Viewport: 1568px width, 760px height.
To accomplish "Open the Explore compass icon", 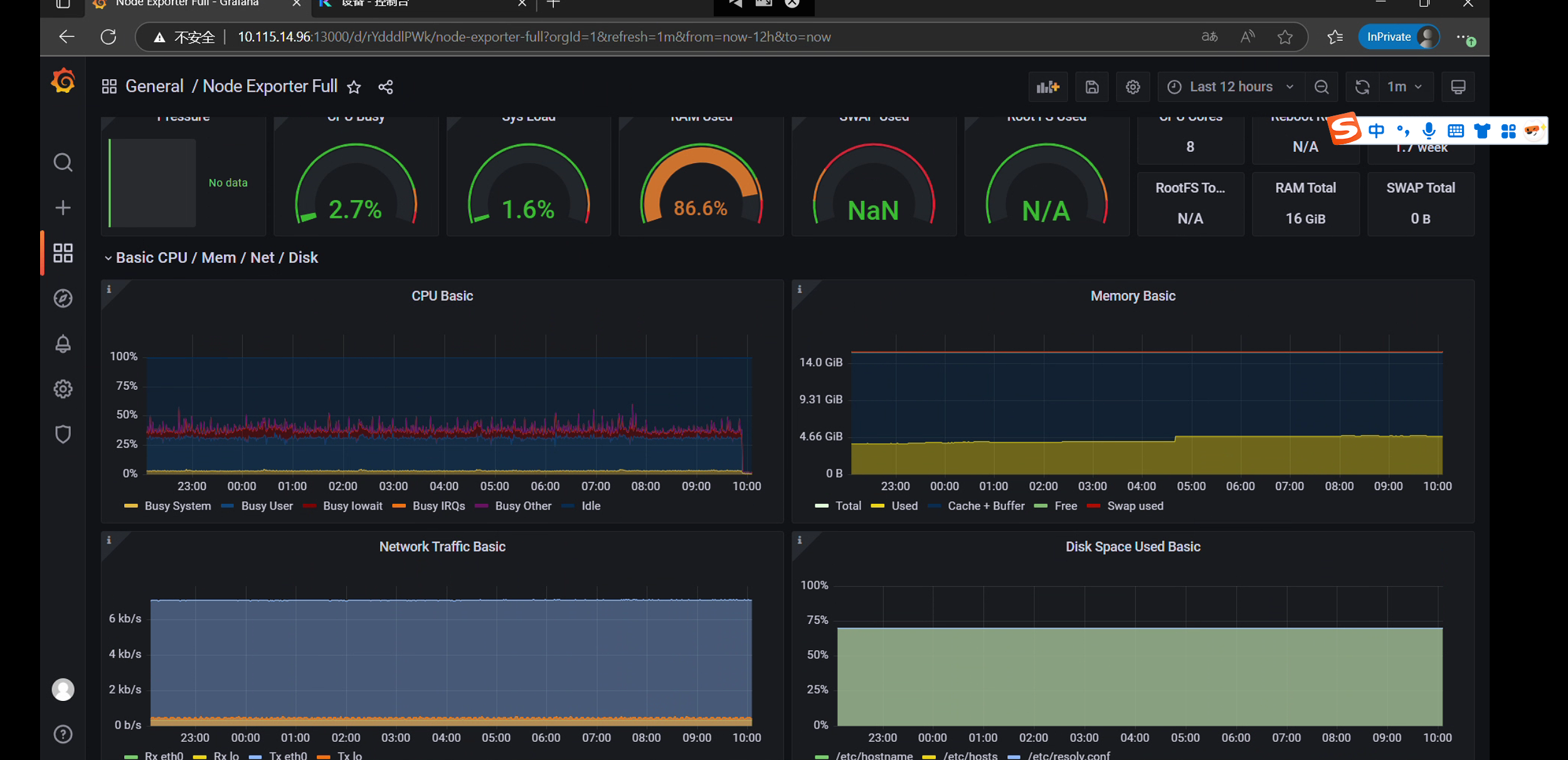I will click(63, 298).
